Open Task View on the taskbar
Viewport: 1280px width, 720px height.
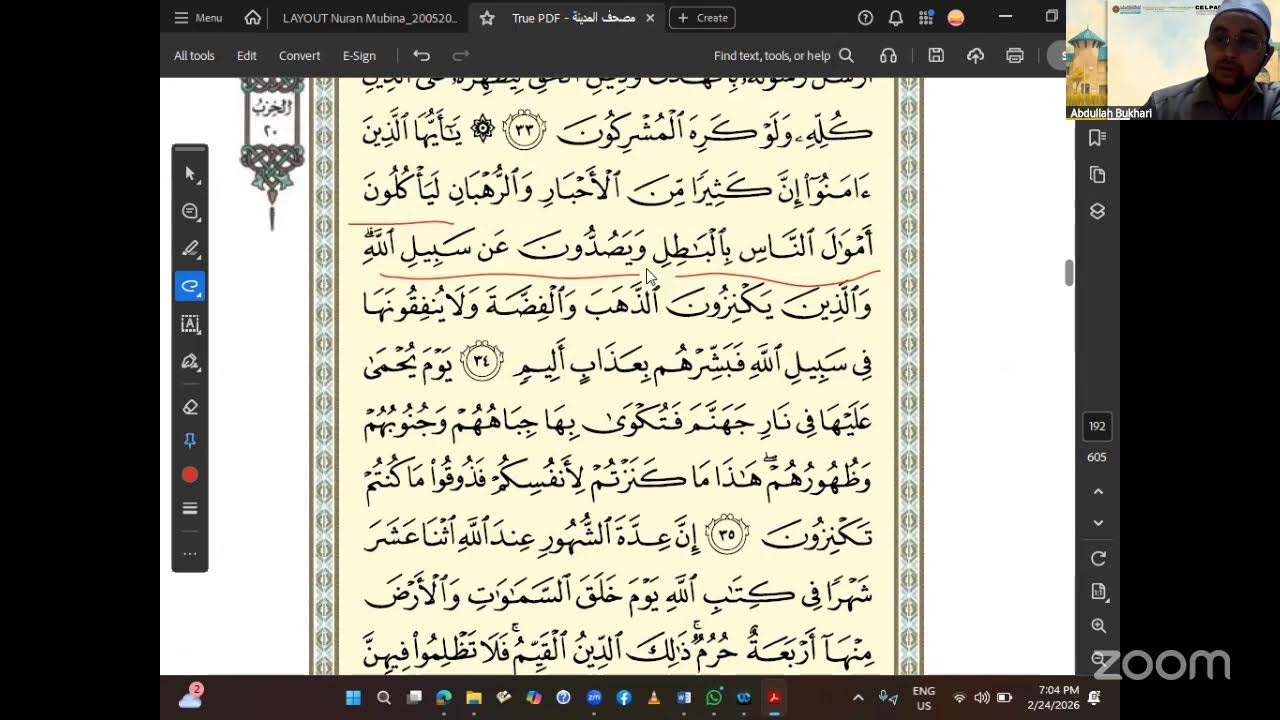point(413,698)
